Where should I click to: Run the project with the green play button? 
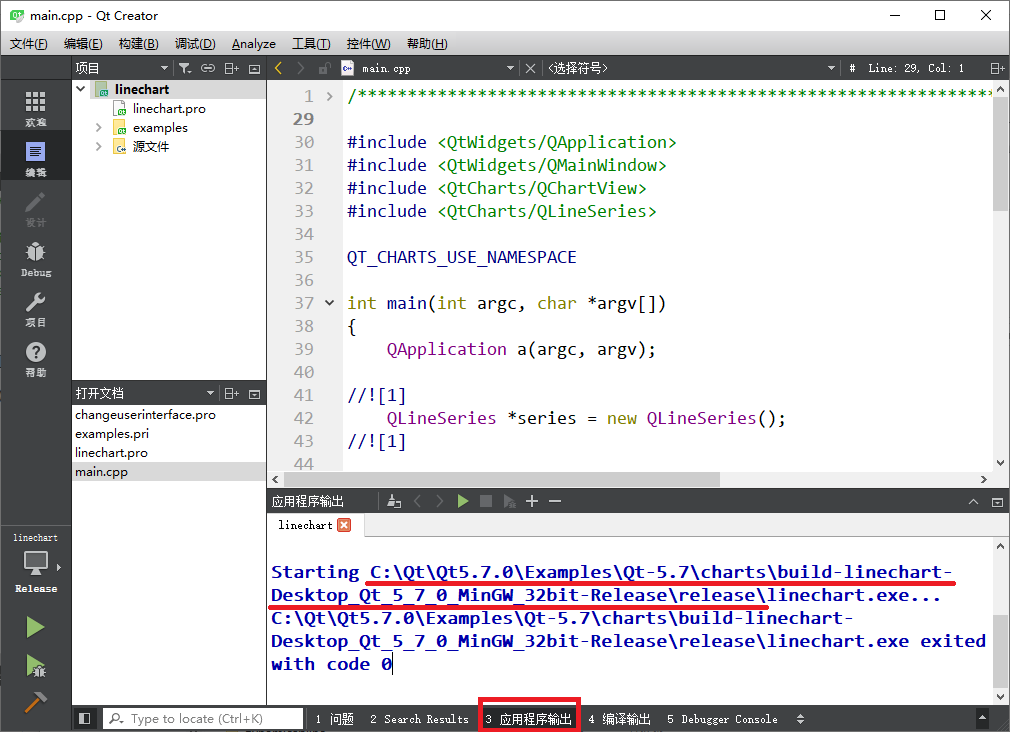tap(35, 627)
